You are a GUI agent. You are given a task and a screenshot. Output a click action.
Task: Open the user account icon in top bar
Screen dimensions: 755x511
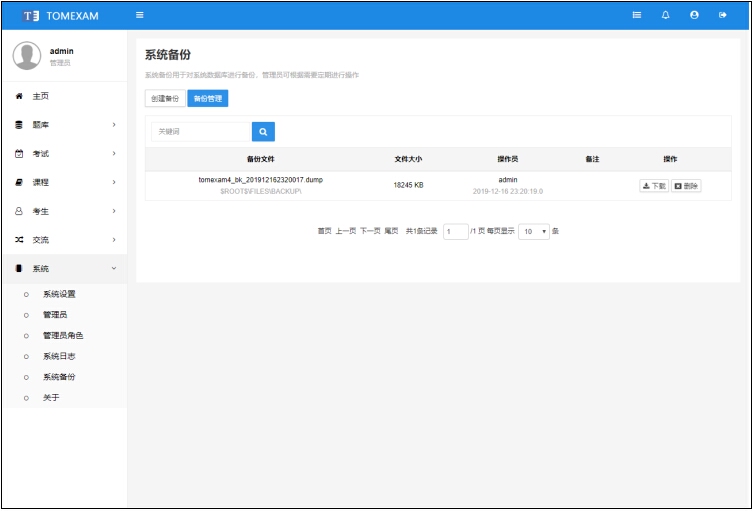tap(694, 15)
